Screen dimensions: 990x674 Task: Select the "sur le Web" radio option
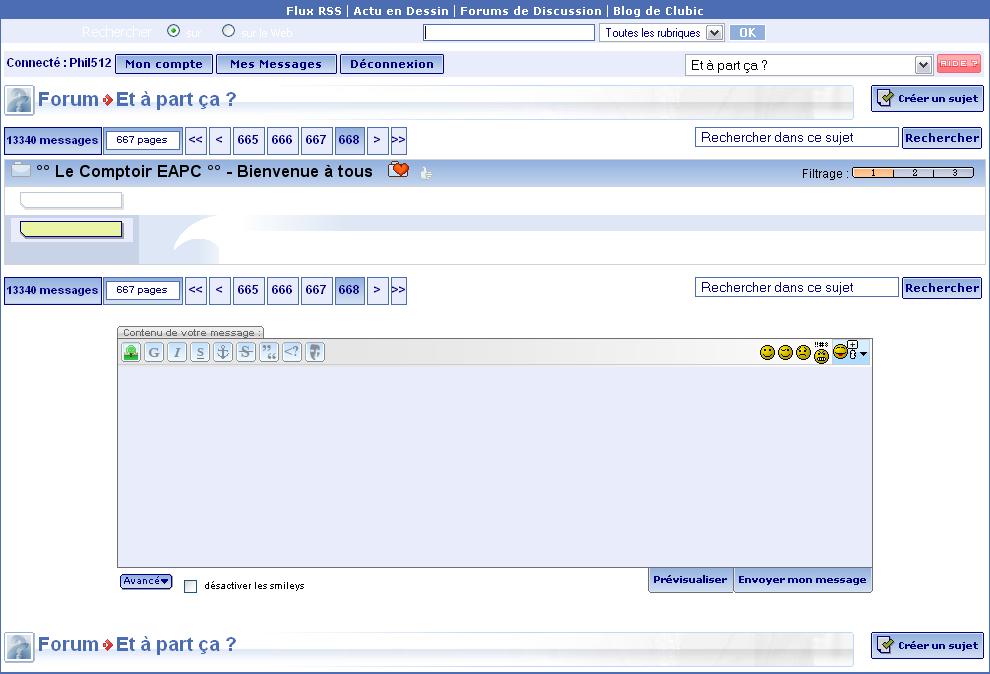(229, 31)
